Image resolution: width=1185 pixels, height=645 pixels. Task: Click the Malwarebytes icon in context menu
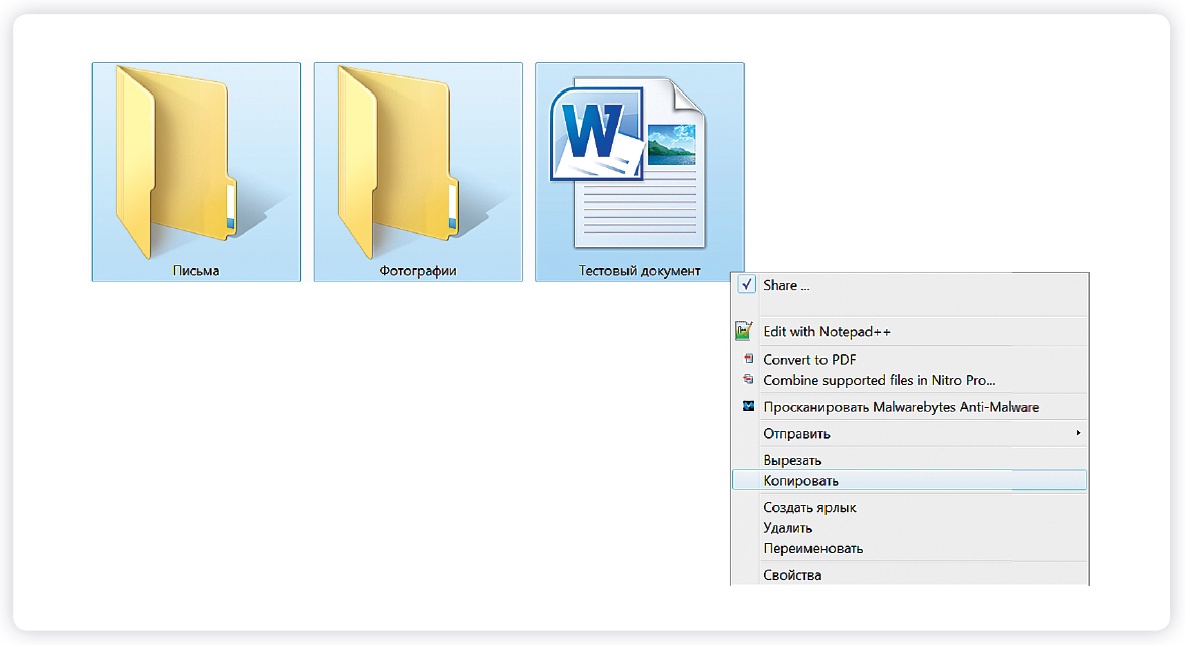(746, 407)
